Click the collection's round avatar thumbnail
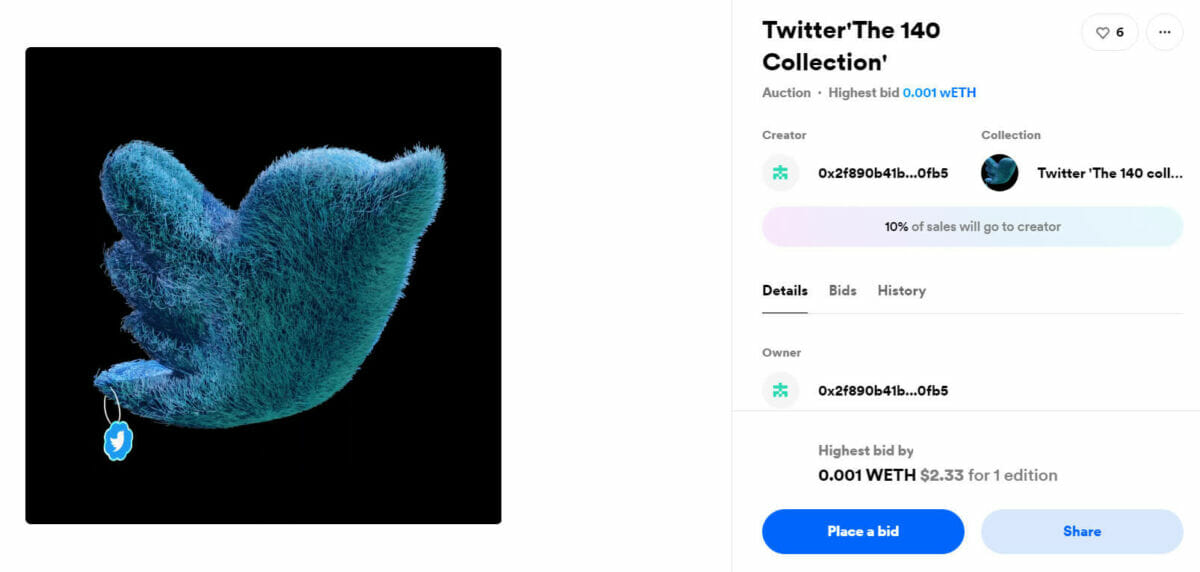Screen dimensions: 1200x572 click(999, 173)
